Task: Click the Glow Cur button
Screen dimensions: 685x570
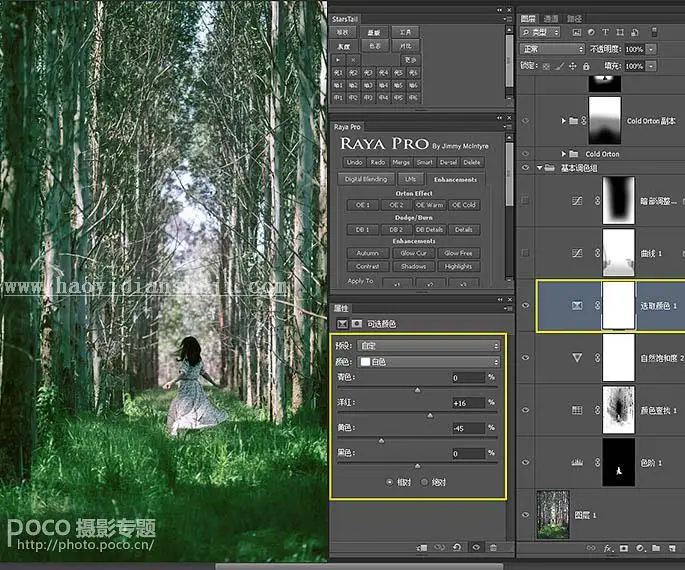Action: click(x=413, y=253)
